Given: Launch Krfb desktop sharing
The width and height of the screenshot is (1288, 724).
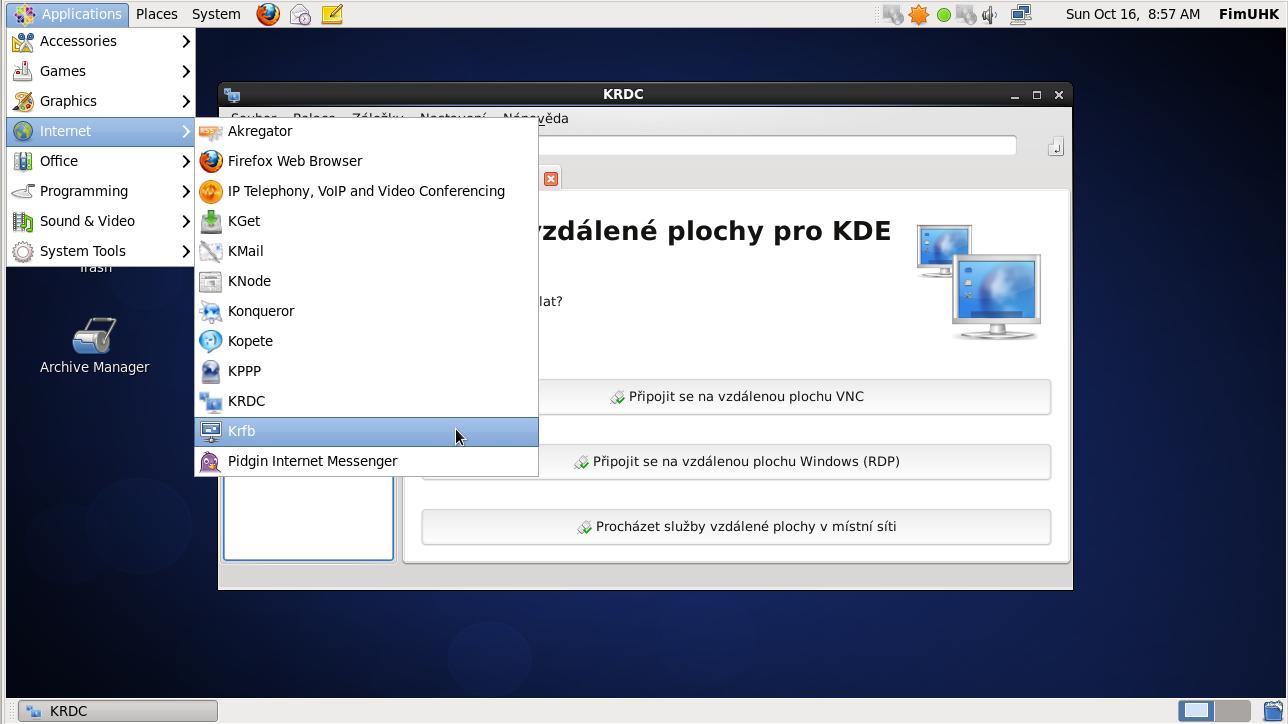Looking at the screenshot, I should click(x=366, y=431).
